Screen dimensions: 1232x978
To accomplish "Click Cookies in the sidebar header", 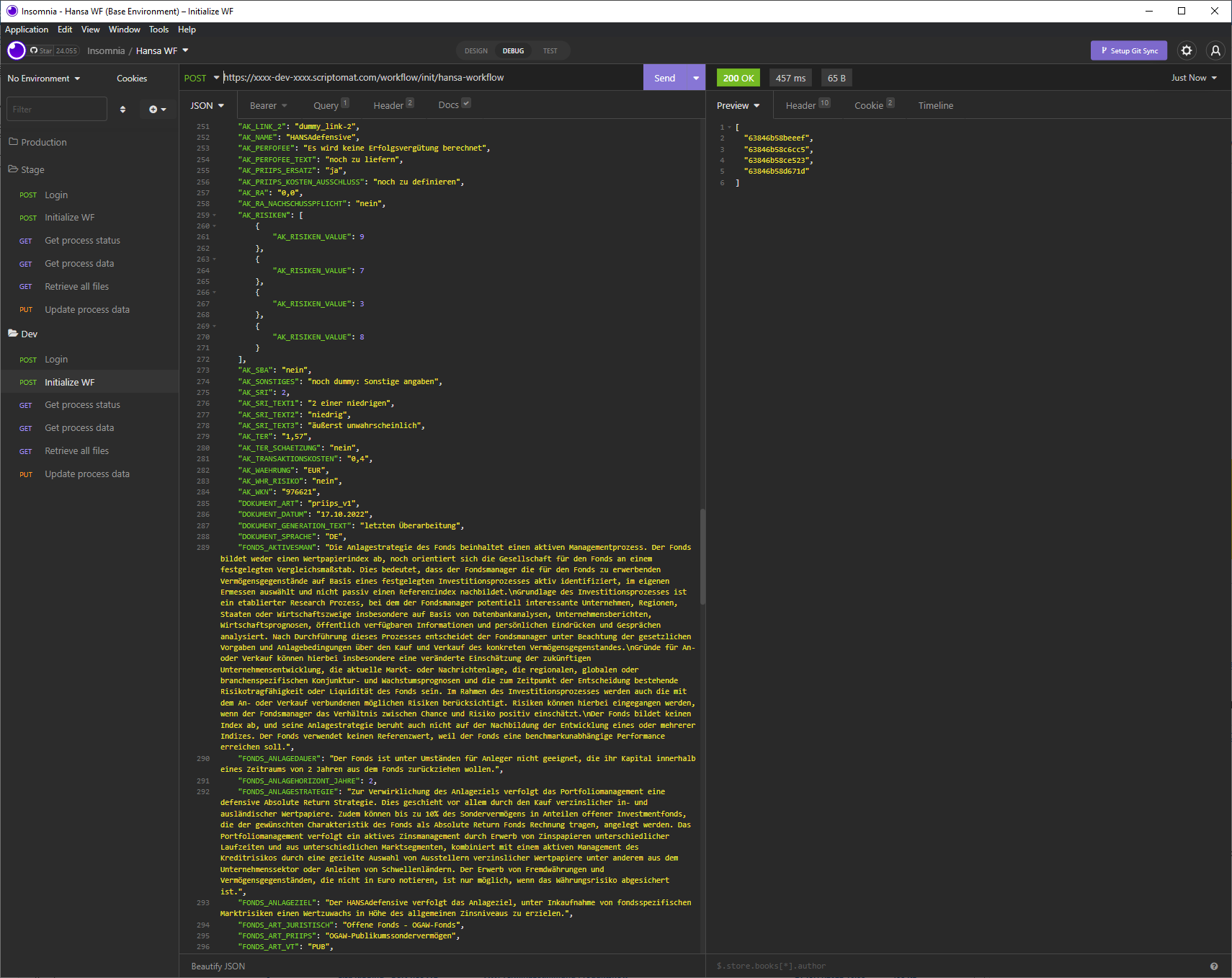I will click(x=132, y=79).
